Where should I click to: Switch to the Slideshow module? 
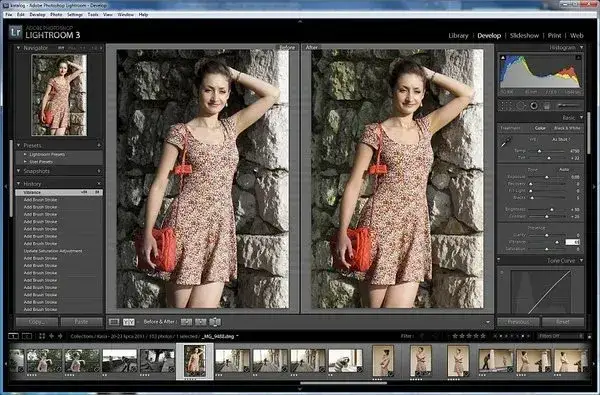[524, 36]
